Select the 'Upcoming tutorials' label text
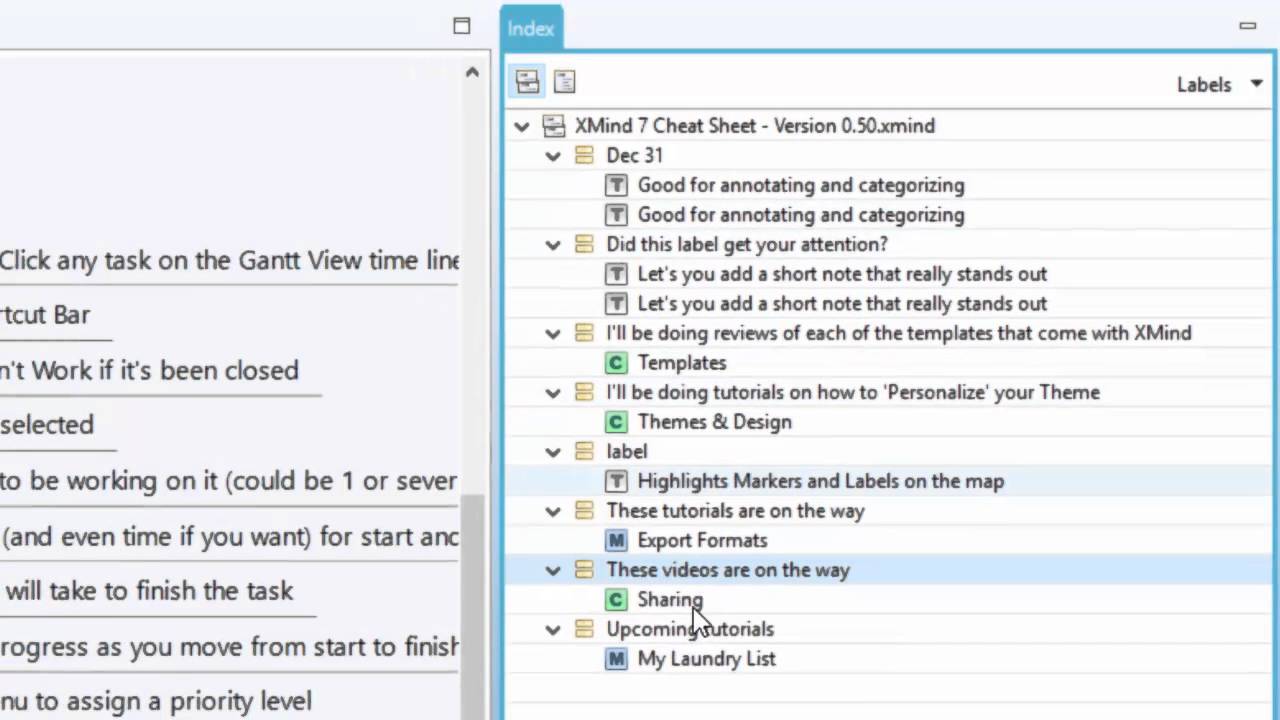The image size is (1280, 720). click(690, 629)
